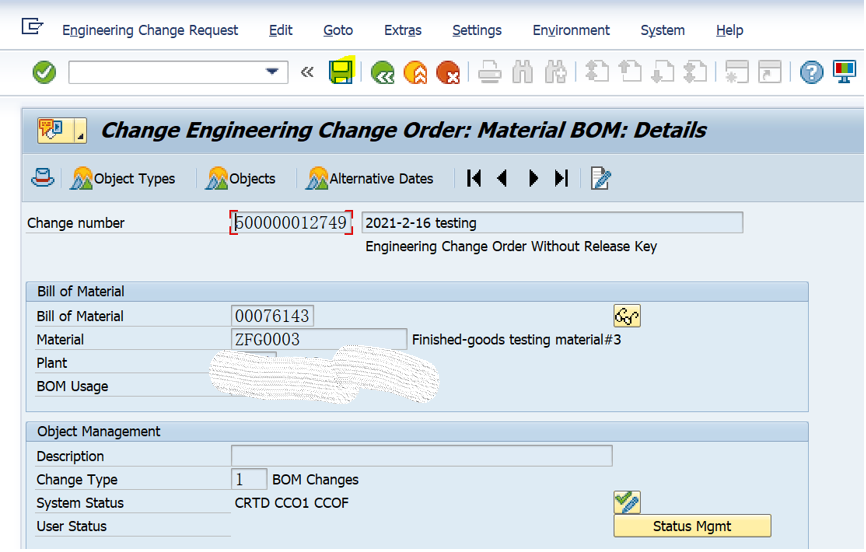866x552 pixels.
Task: Open Help with the question mark icon
Action: 811,72
